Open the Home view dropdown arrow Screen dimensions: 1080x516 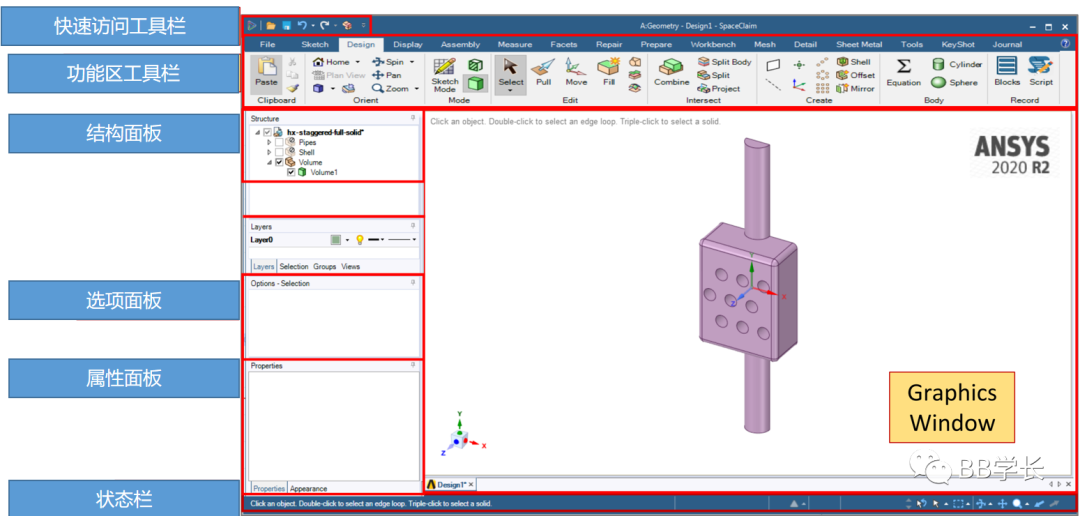coord(357,62)
